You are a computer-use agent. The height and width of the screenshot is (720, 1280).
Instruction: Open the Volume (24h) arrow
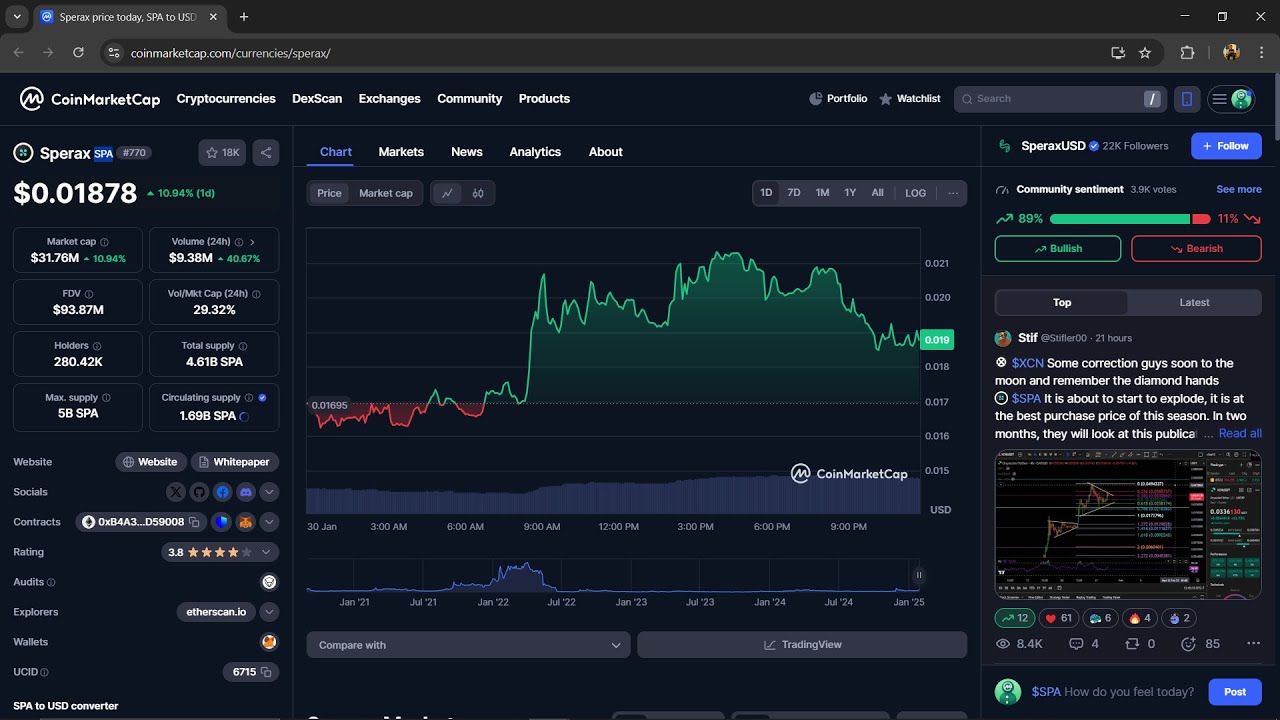pos(252,242)
